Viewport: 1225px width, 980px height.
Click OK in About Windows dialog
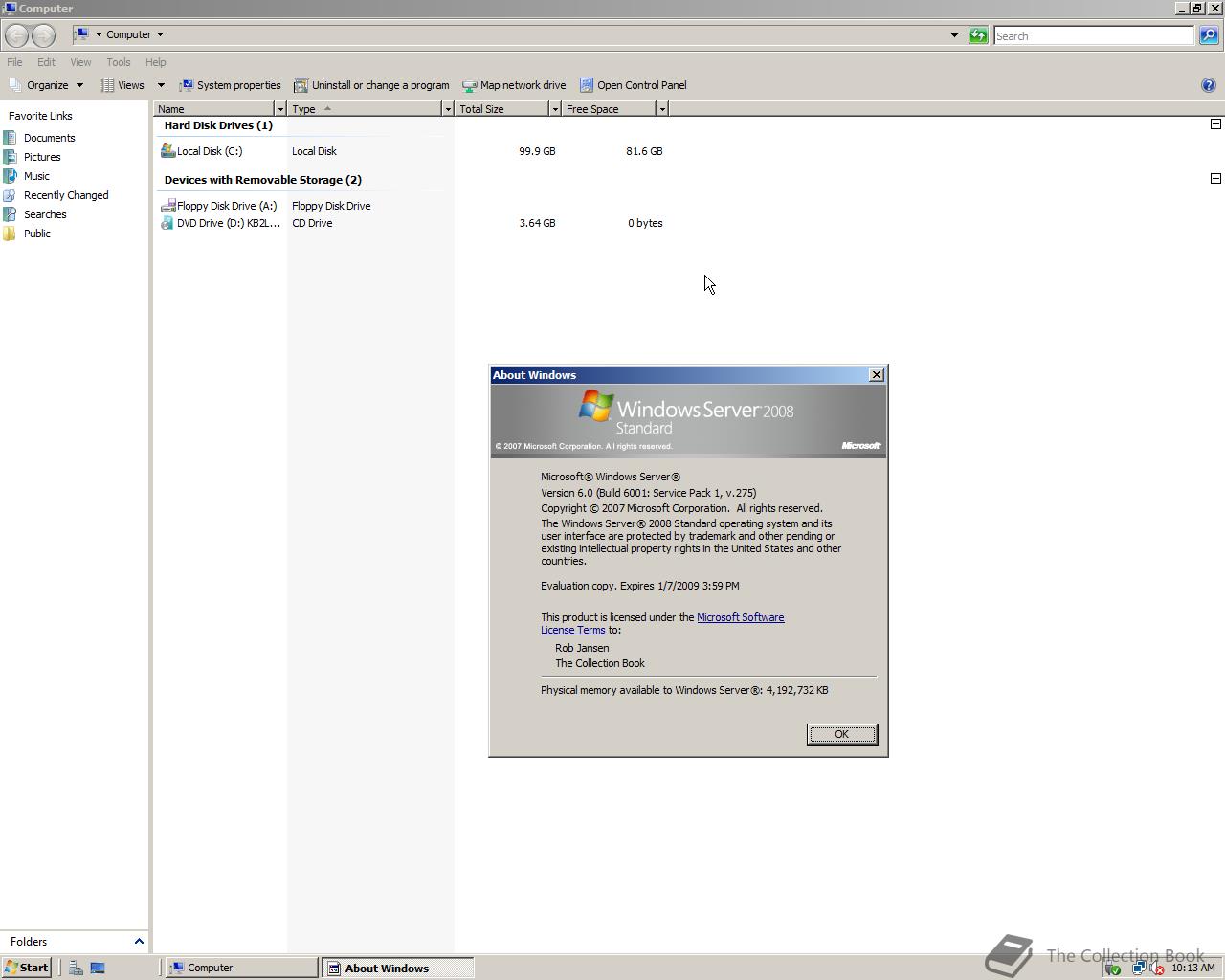[842, 734]
